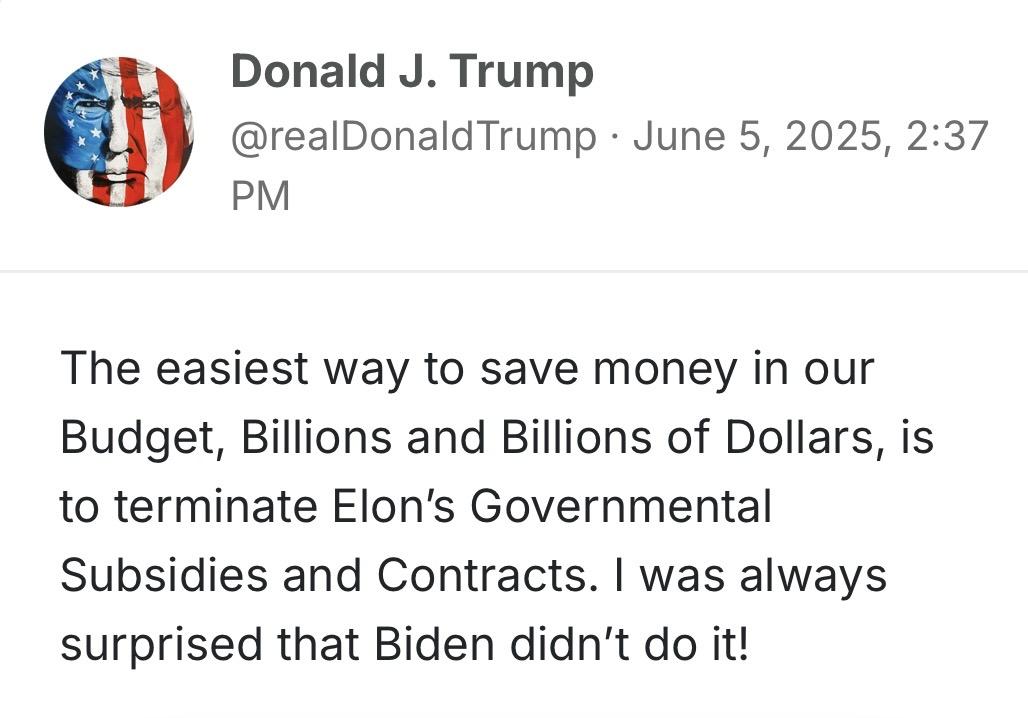Click the word always in the post
Viewport: 1028px width, 718px height.
coord(813,577)
